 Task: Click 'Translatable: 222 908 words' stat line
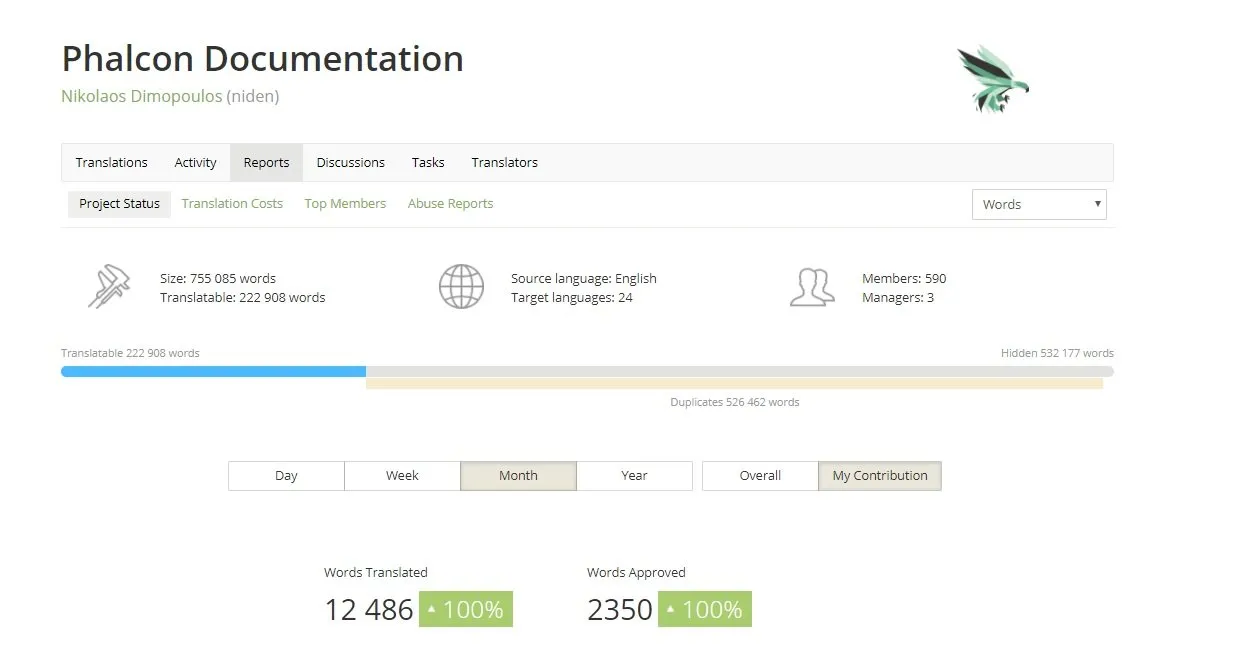242,298
